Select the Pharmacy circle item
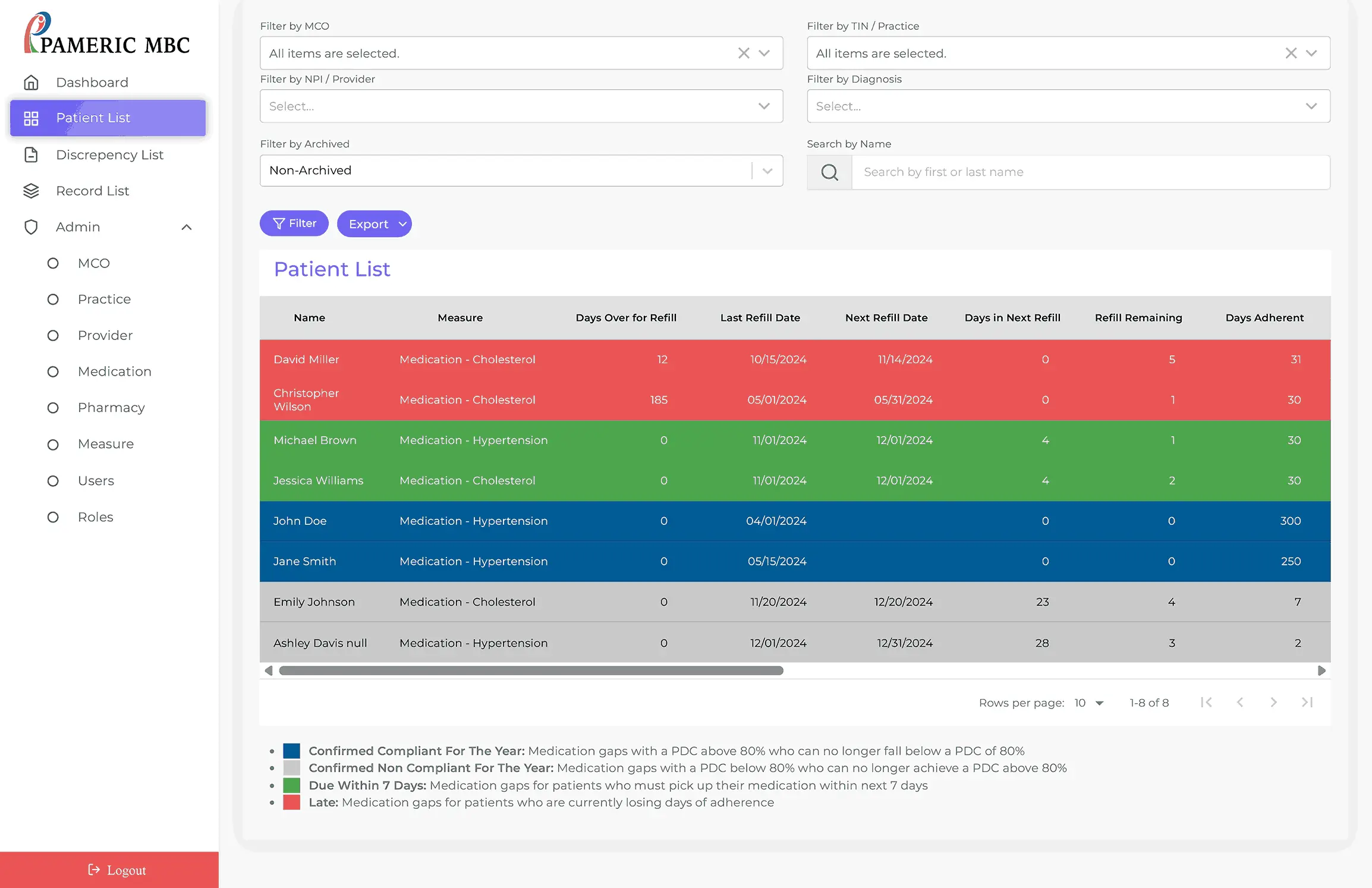Image resolution: width=1372 pixels, height=888 pixels. [53, 408]
